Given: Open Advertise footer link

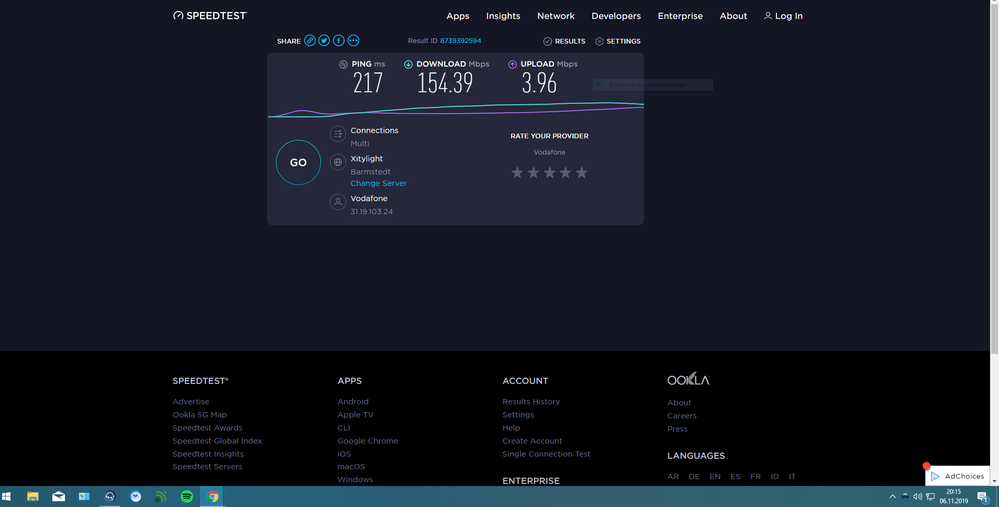Looking at the screenshot, I should pos(190,401).
